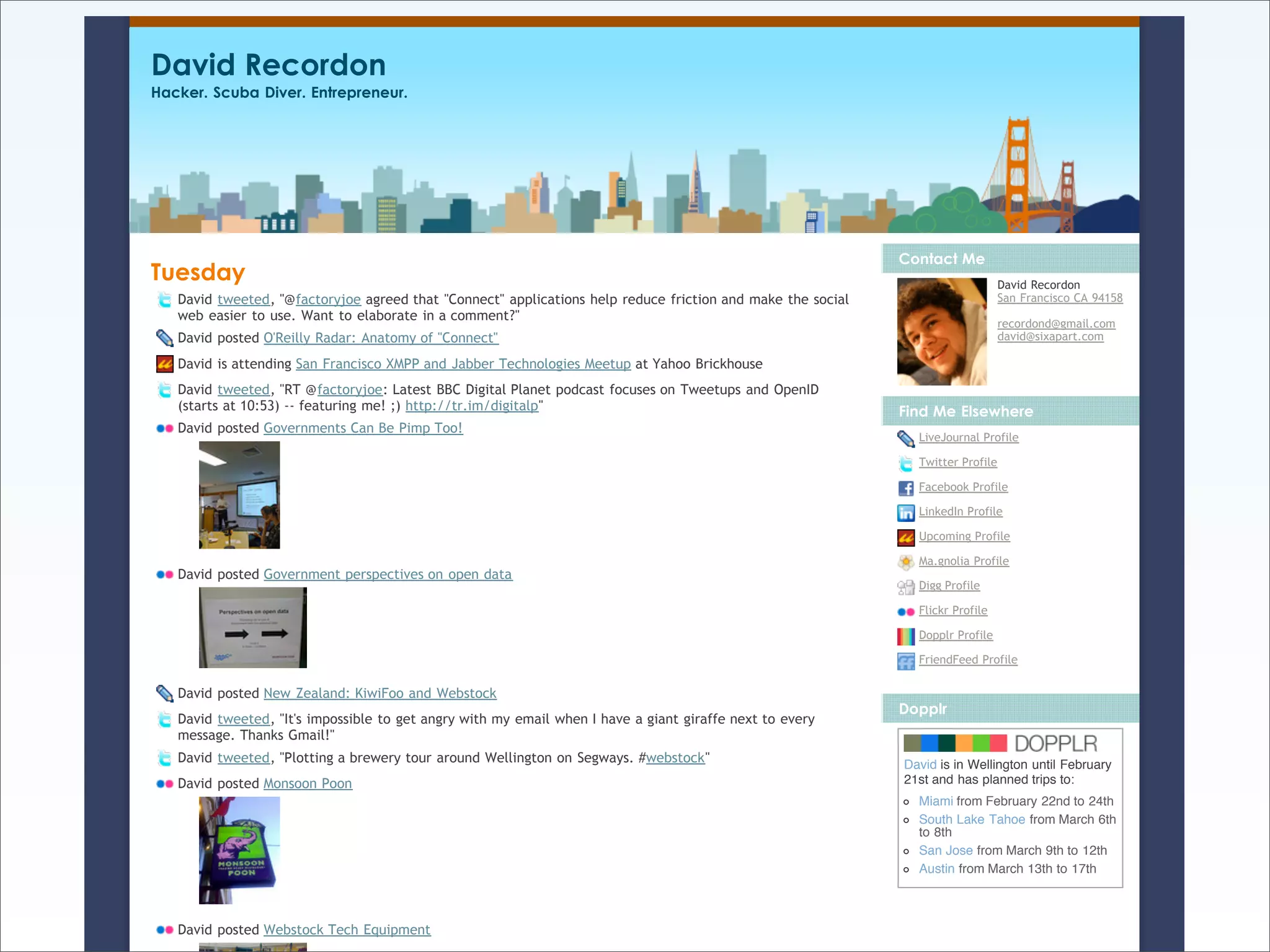Click the LinkedIn icon in sidebar
Image resolution: width=1270 pixels, height=952 pixels.
coord(905,513)
